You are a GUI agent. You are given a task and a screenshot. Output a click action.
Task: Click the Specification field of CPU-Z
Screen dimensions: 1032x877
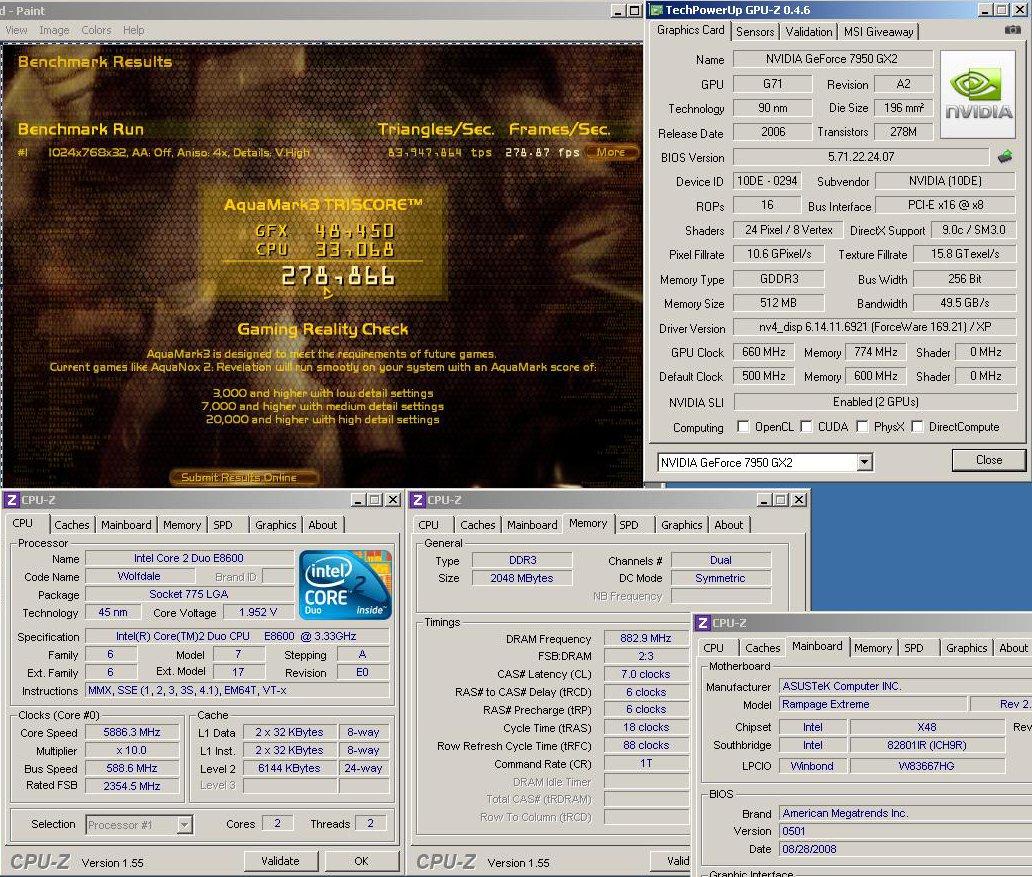coord(238,636)
